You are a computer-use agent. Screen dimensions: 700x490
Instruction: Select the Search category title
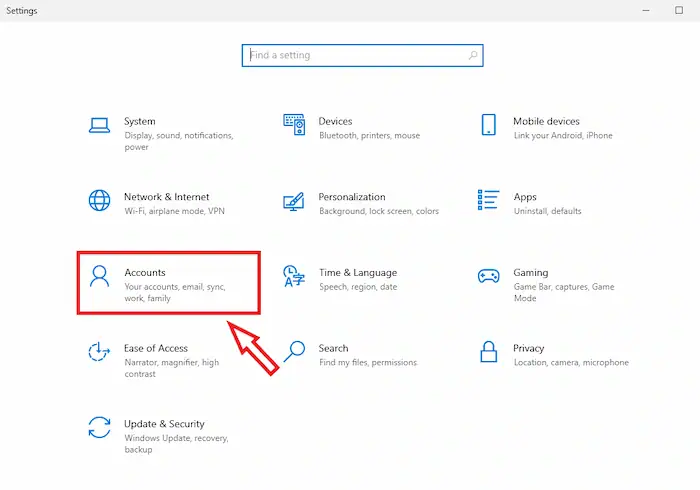coord(333,348)
